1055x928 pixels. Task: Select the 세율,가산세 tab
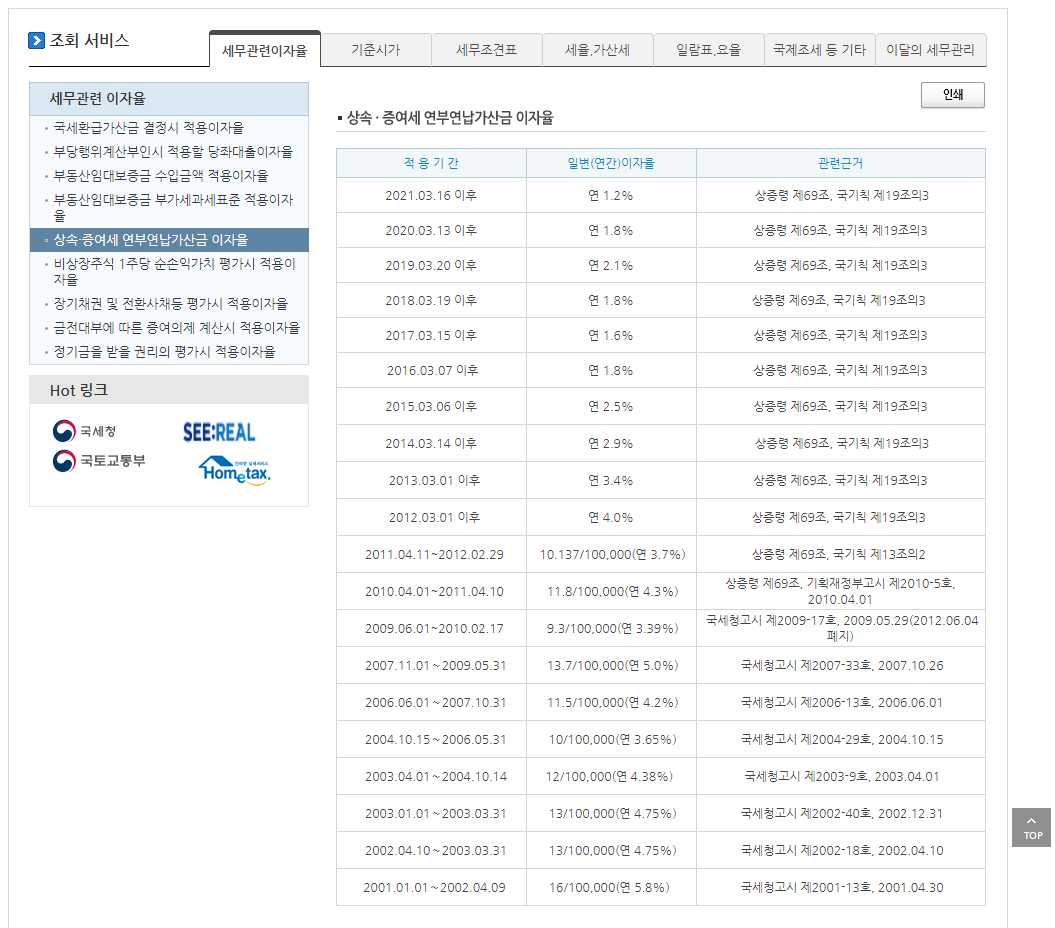tap(597, 50)
